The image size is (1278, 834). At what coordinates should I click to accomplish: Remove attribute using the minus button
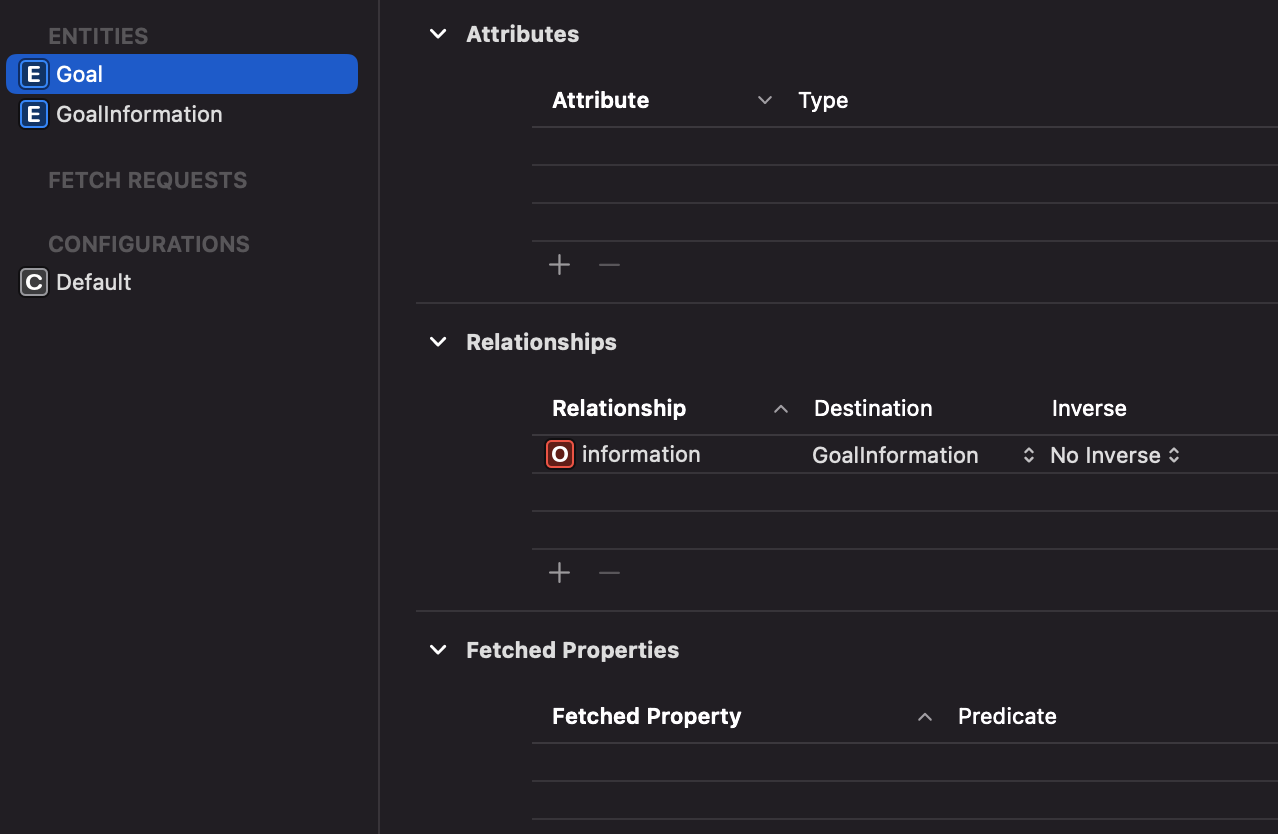click(609, 265)
